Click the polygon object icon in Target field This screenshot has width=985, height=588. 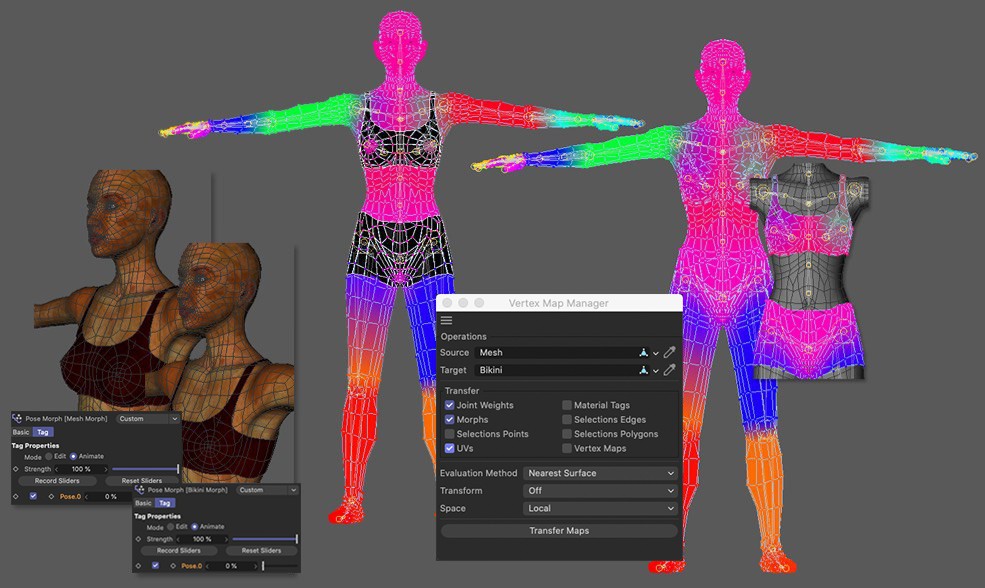point(644,371)
